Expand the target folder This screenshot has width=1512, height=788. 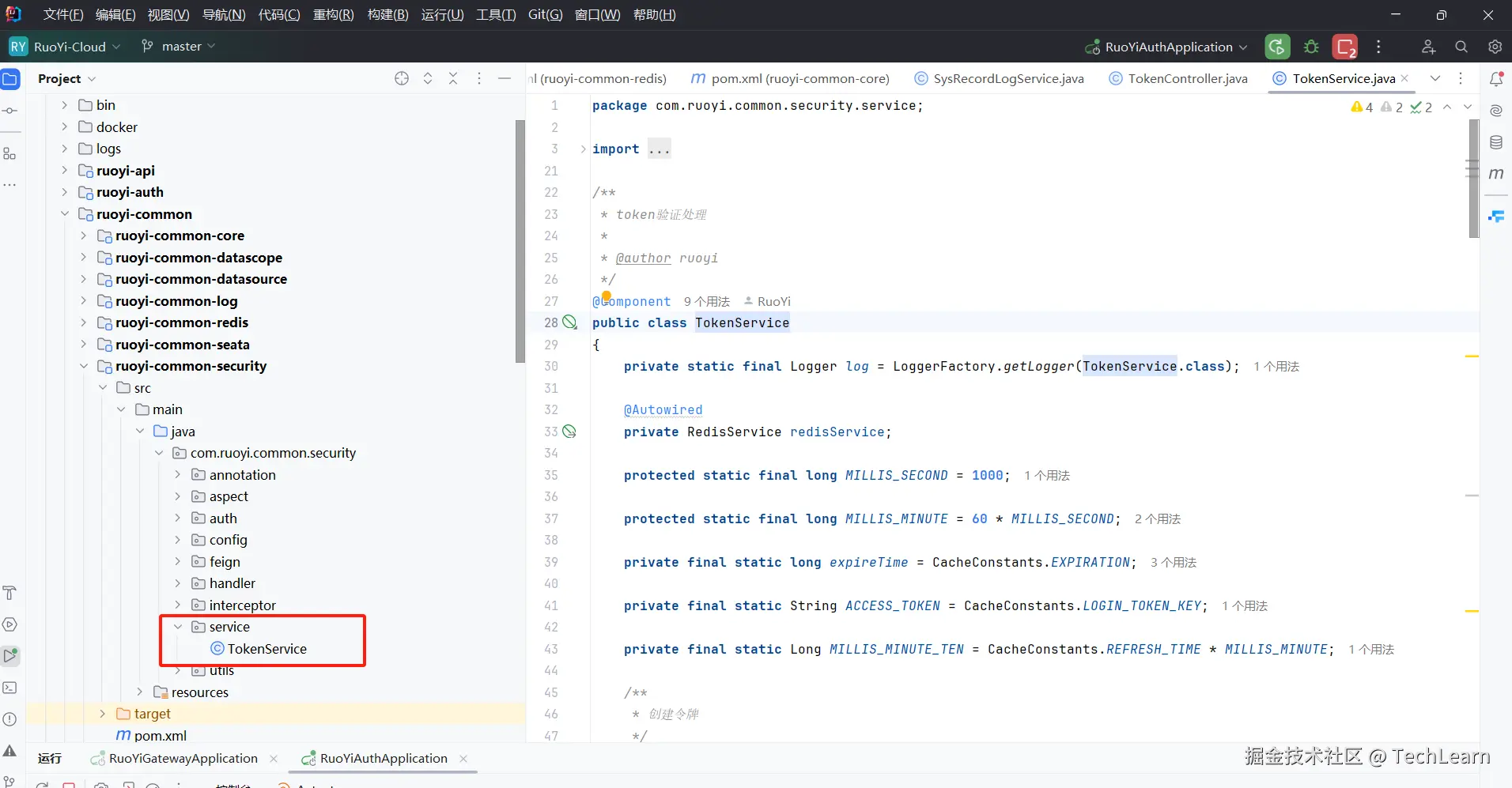click(x=103, y=714)
